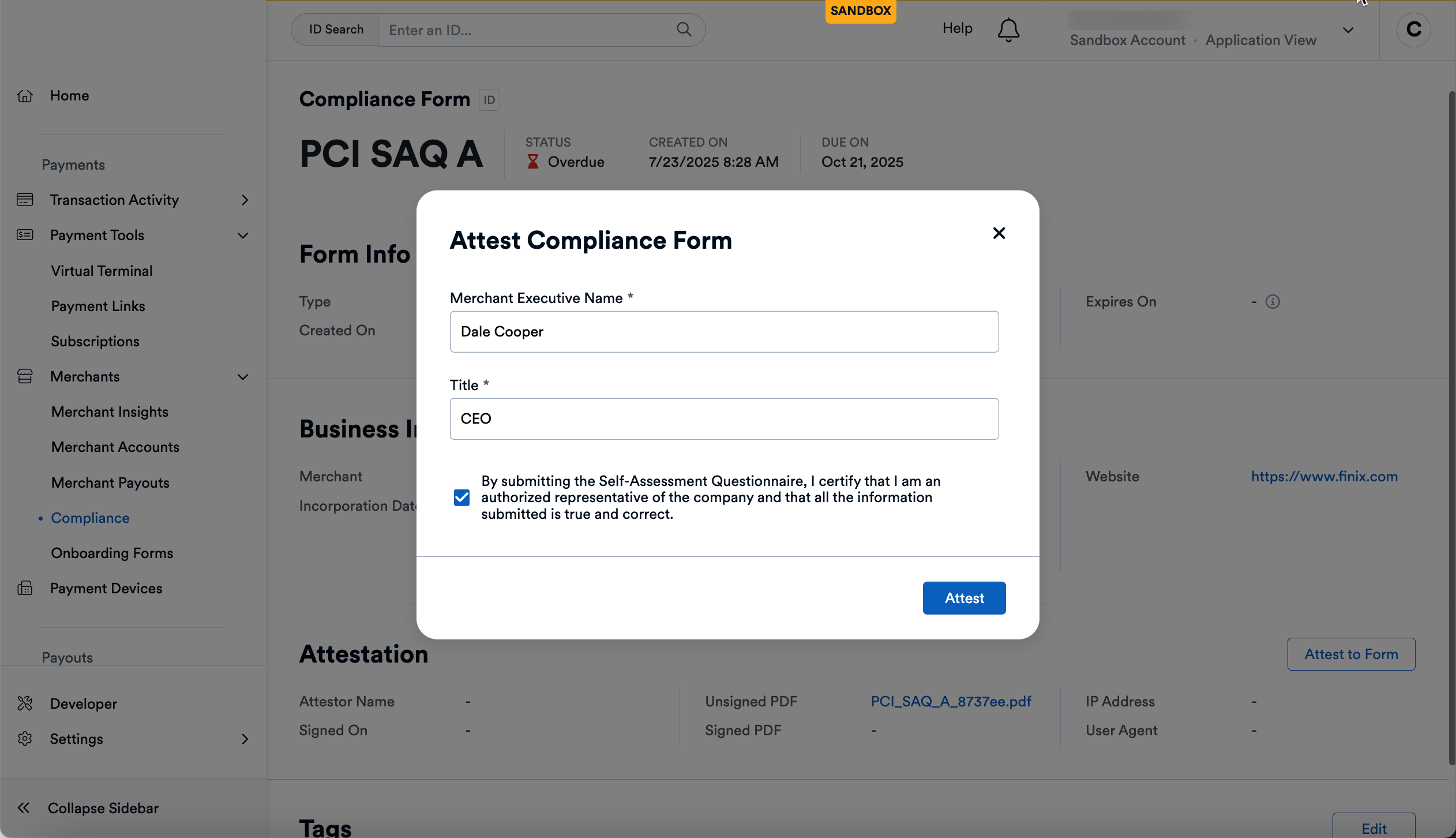Open the PCI_SAQ_A_8737ee.pdf link
The width and height of the screenshot is (1456, 838).
950,701
